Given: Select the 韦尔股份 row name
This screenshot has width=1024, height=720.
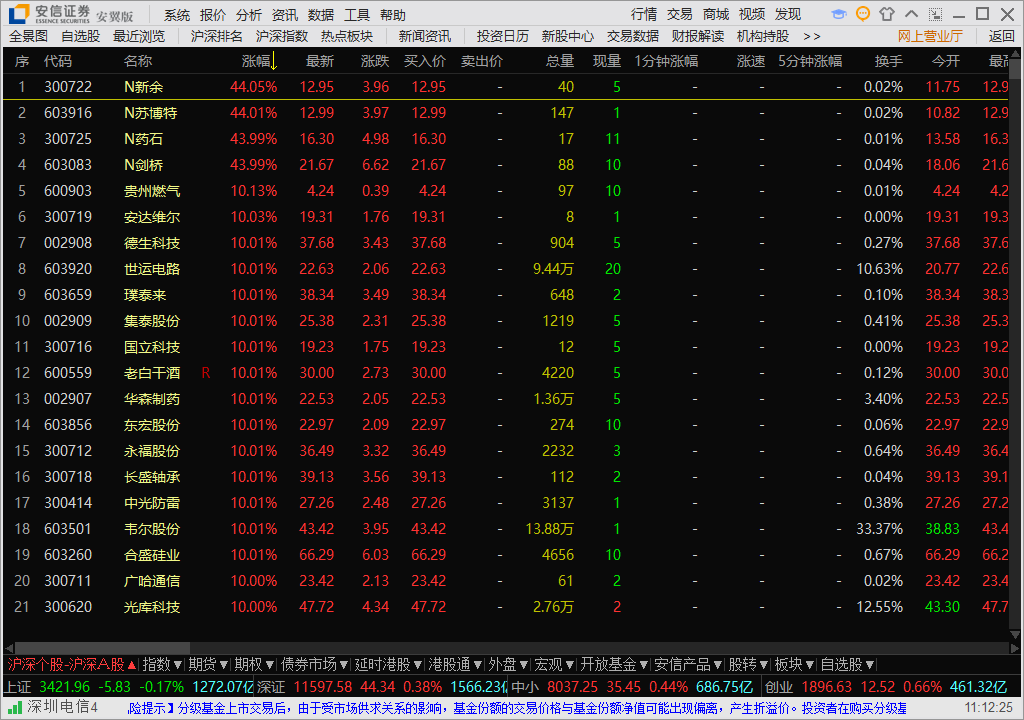Looking at the screenshot, I should pos(152,529).
